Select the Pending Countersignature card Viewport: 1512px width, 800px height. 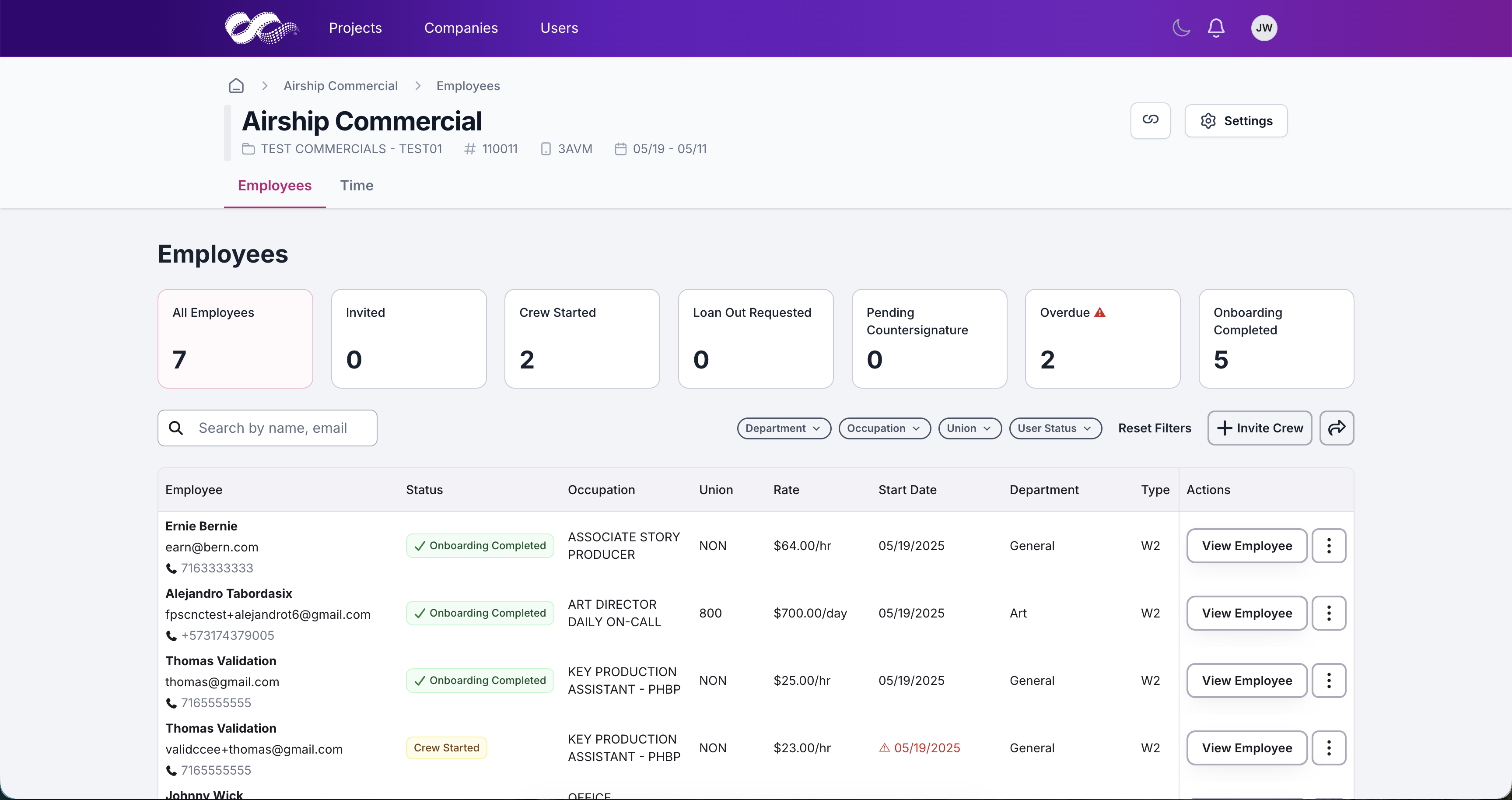(x=930, y=339)
